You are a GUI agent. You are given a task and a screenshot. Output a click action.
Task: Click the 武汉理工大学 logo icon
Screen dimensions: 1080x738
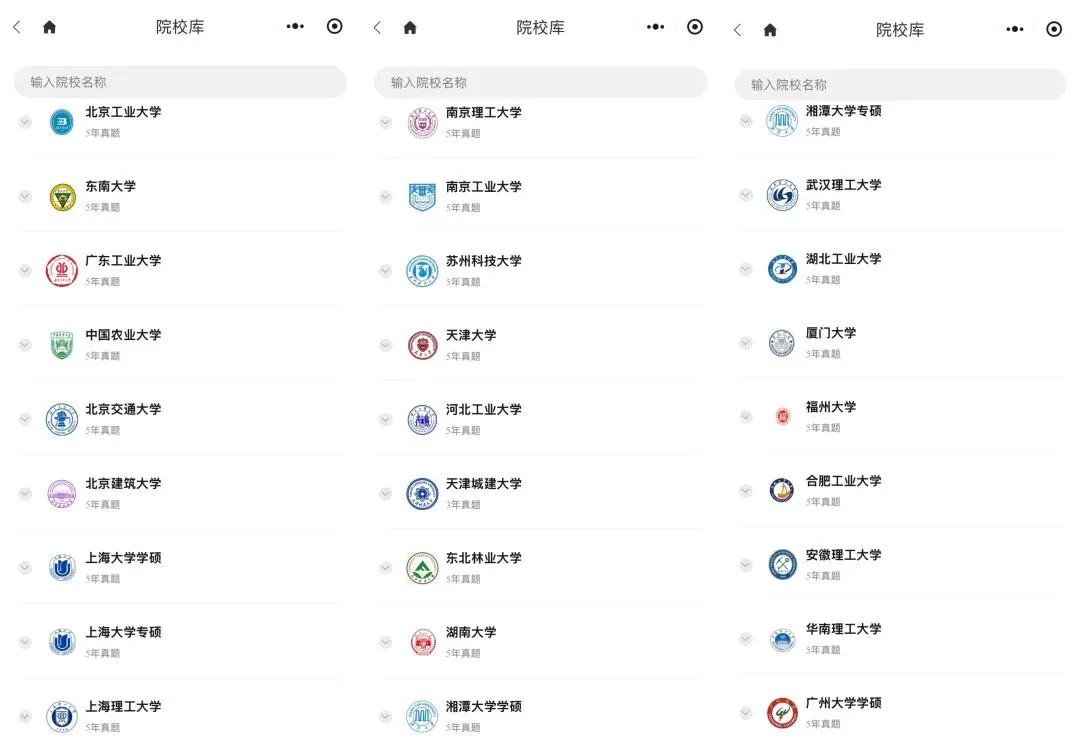(x=782, y=196)
